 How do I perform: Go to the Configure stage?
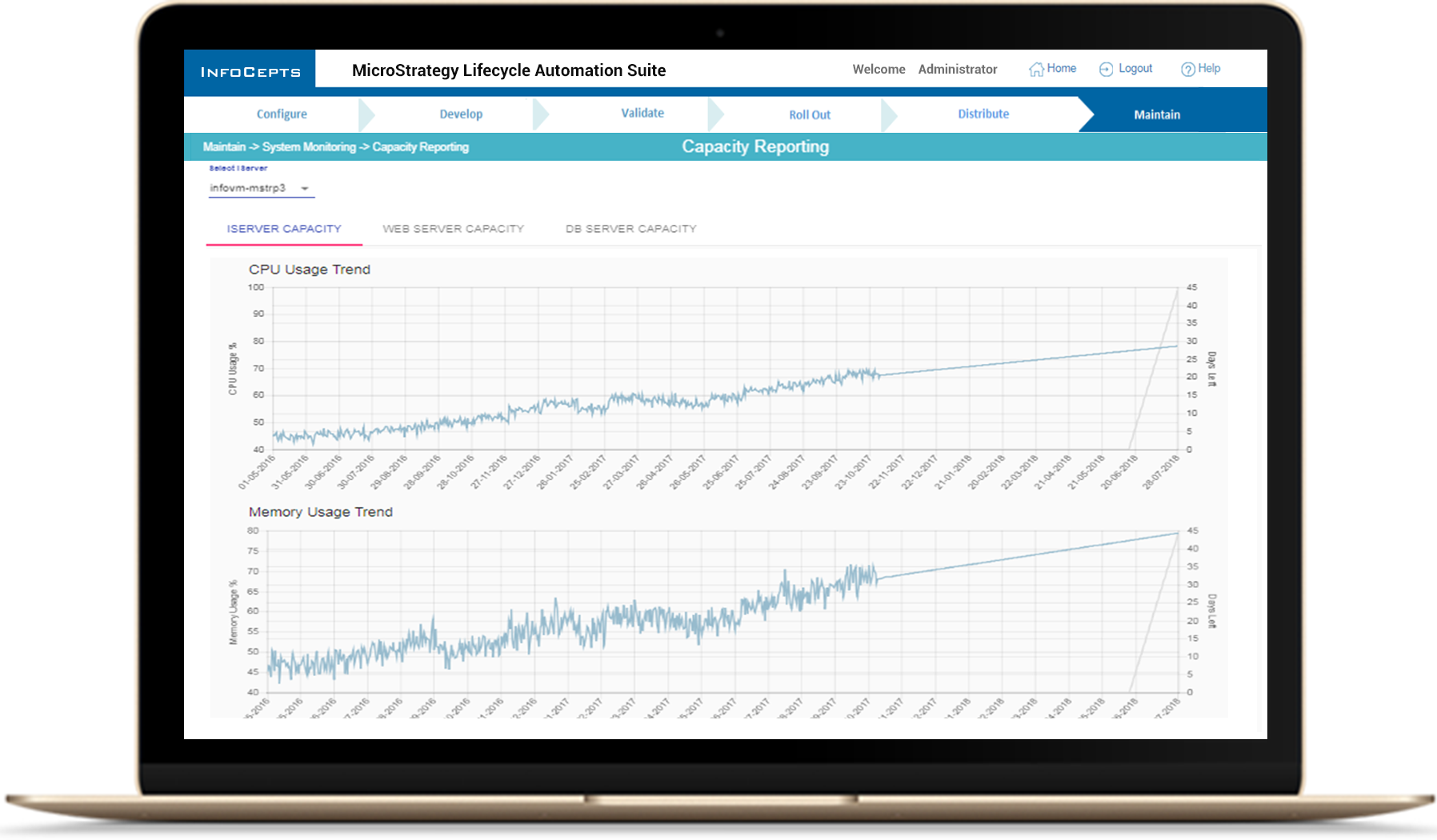pyautogui.click(x=282, y=114)
